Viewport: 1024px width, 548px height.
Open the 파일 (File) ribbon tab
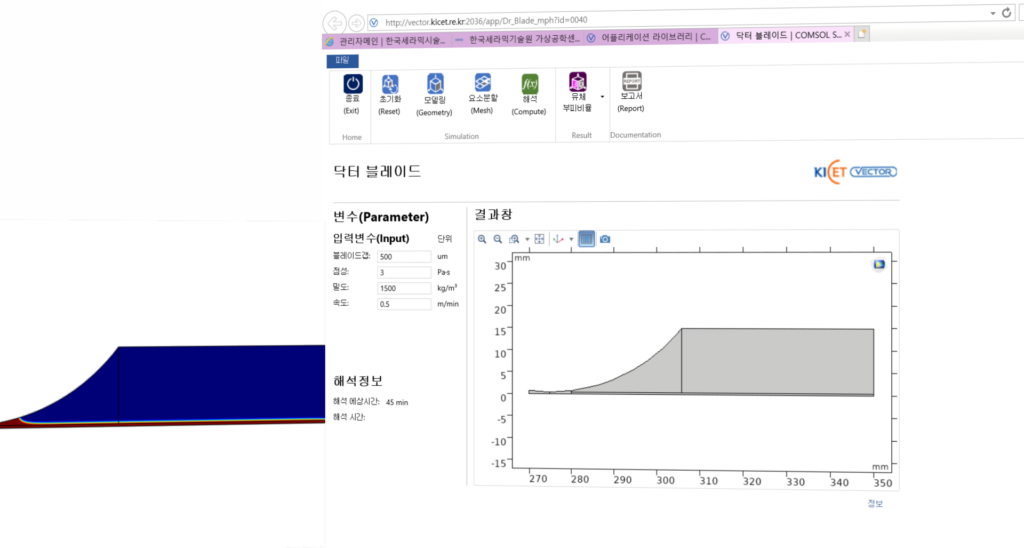click(x=342, y=60)
